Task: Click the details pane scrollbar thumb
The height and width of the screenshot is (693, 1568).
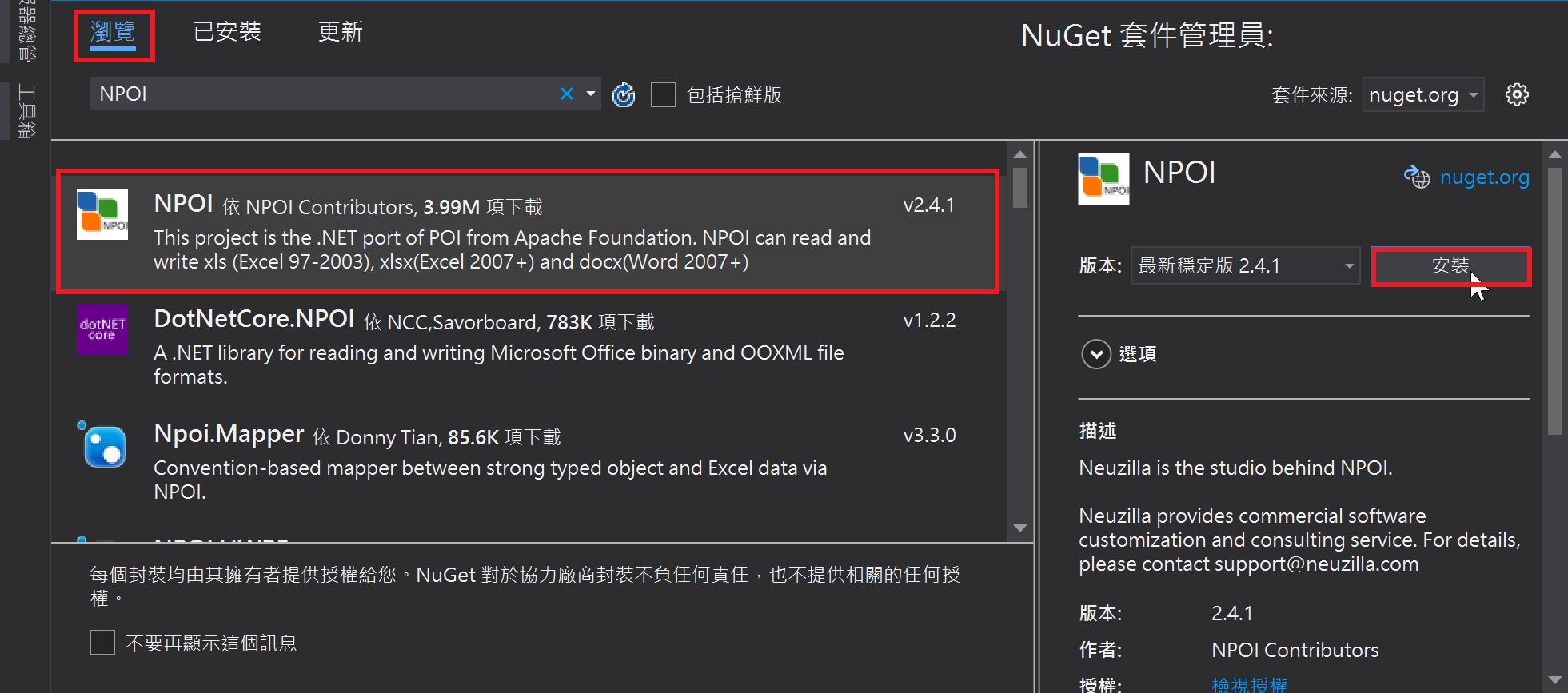Action: click(x=1554, y=300)
